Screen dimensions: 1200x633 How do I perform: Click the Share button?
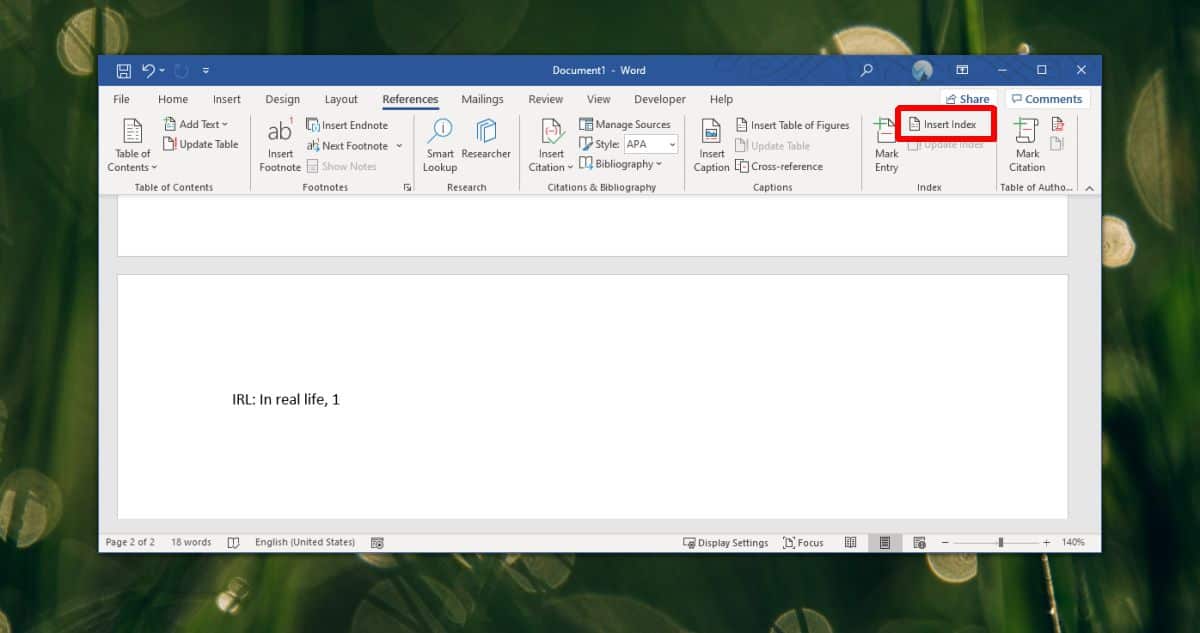(x=967, y=98)
